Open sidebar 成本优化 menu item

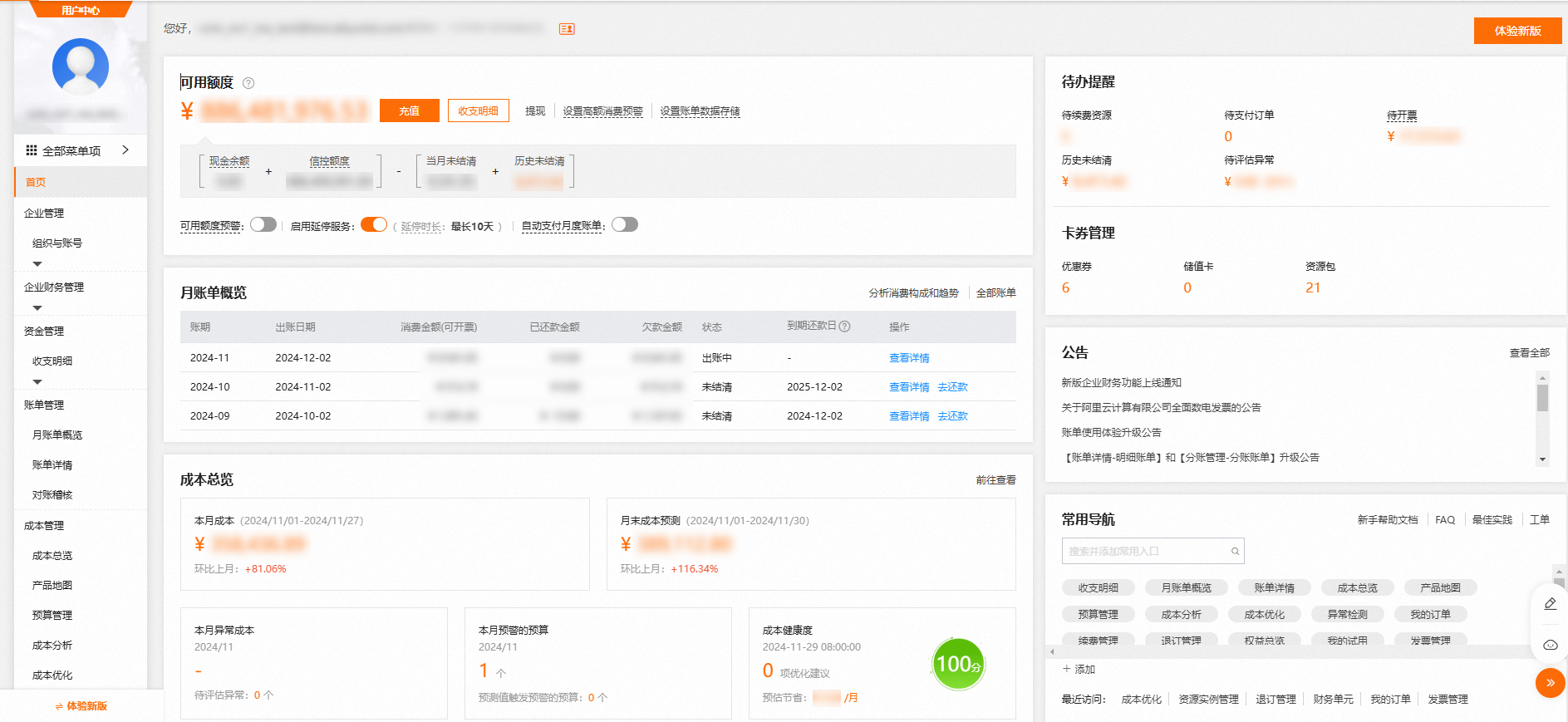[52, 675]
